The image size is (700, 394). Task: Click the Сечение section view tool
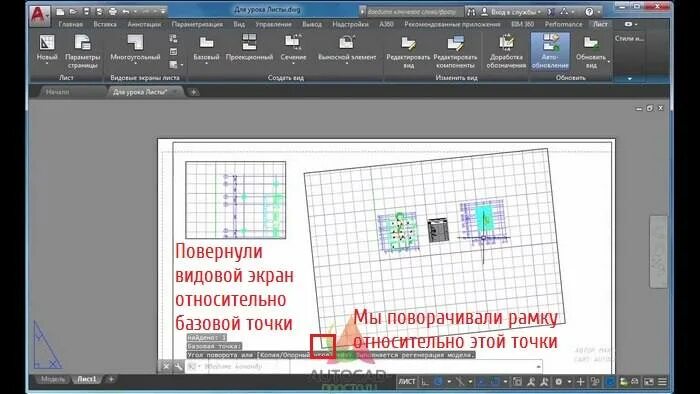[293, 49]
